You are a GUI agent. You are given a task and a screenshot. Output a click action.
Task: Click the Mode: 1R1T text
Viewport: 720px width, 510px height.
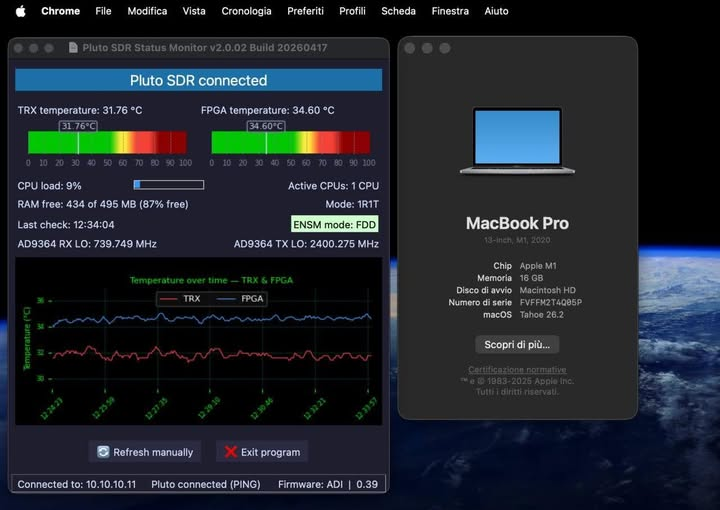point(352,204)
